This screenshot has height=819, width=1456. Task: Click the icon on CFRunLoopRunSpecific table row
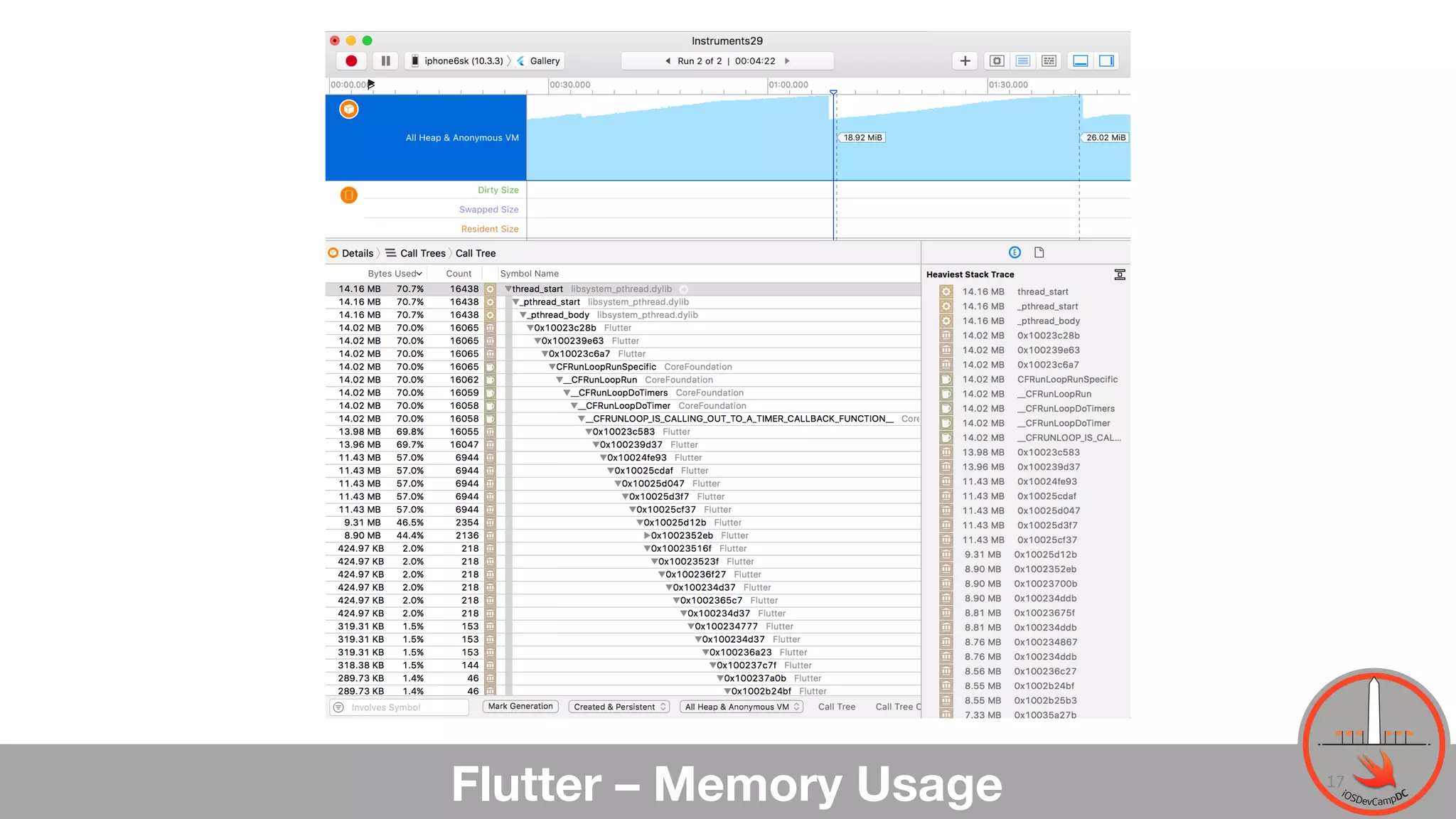[490, 367]
